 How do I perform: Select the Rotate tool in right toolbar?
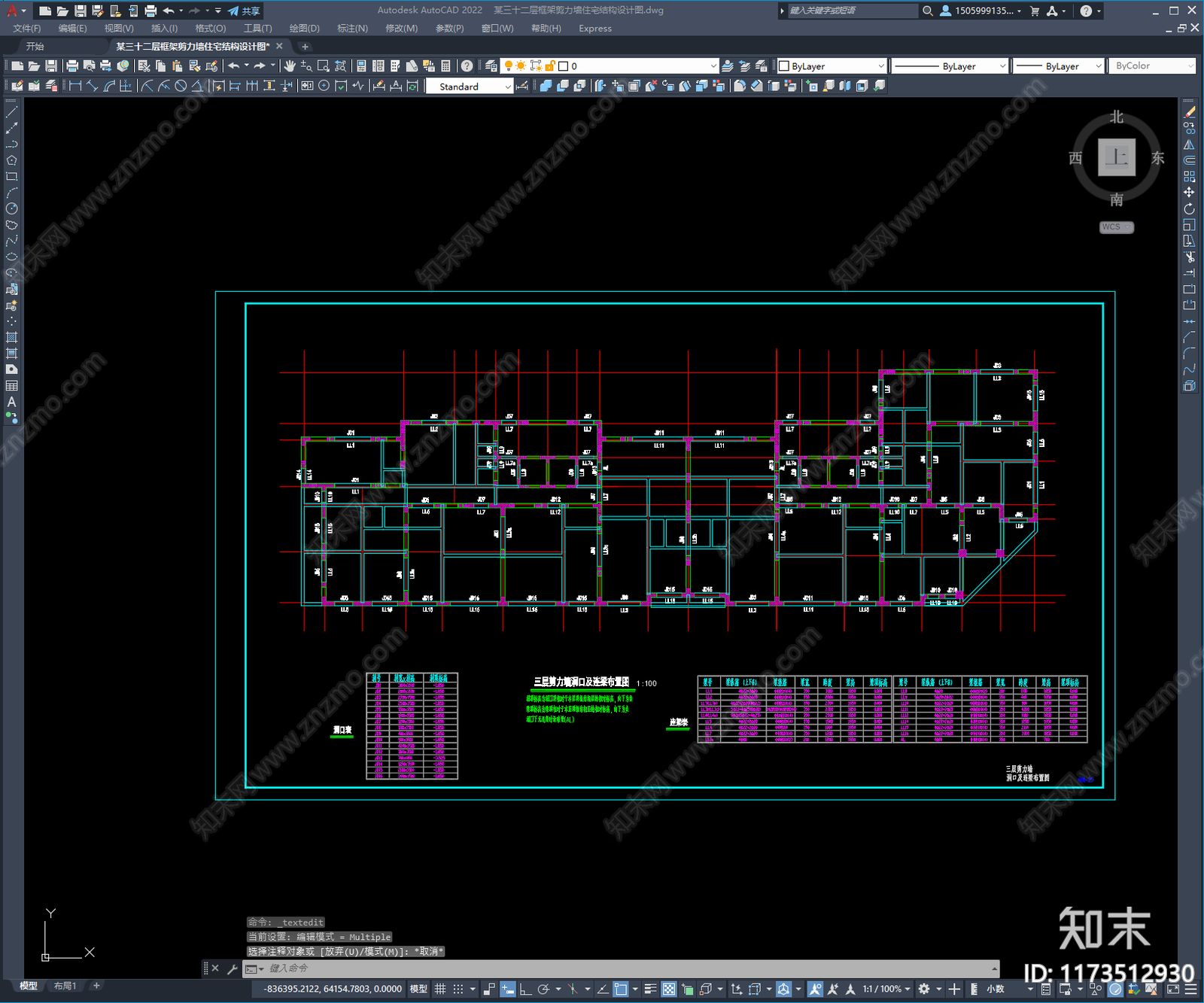[x=1189, y=208]
